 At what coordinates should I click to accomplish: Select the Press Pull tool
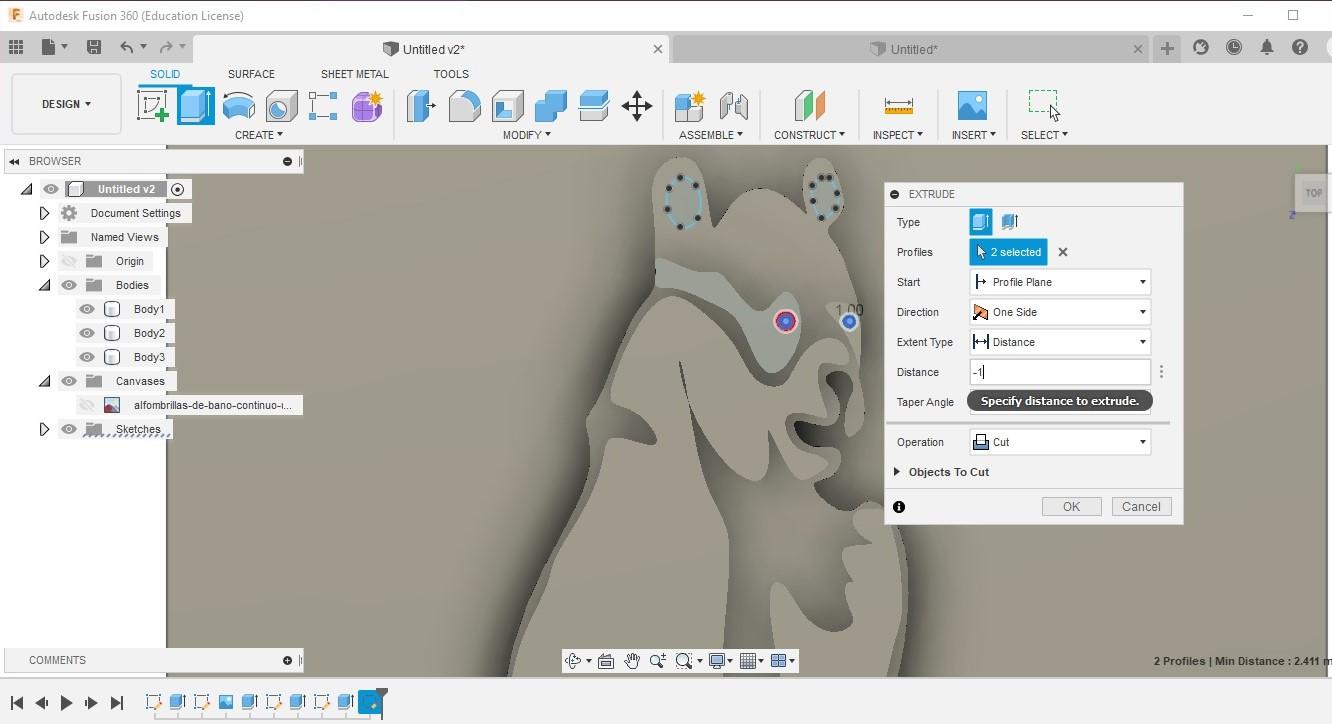tap(421, 105)
